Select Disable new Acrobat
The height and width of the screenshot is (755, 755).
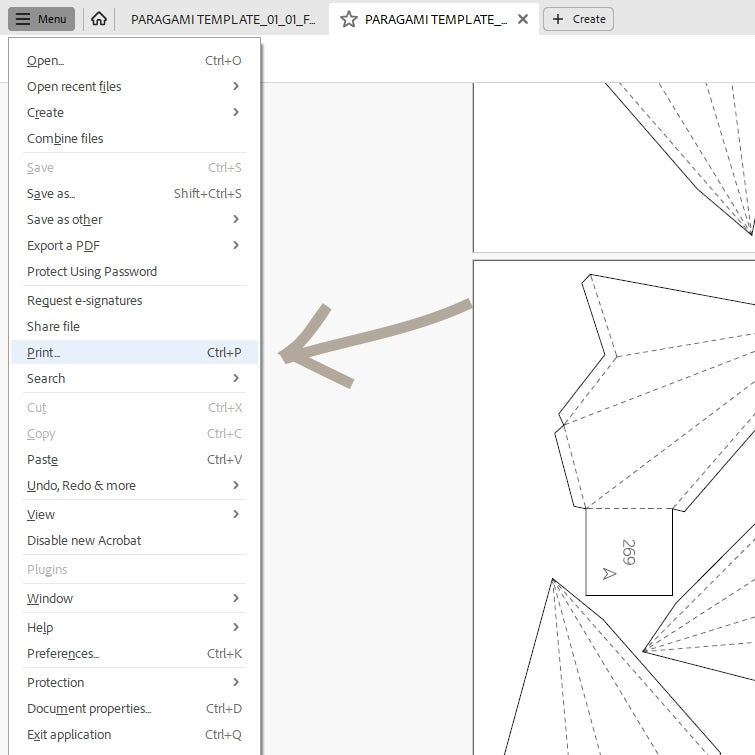pyautogui.click(x=134, y=540)
